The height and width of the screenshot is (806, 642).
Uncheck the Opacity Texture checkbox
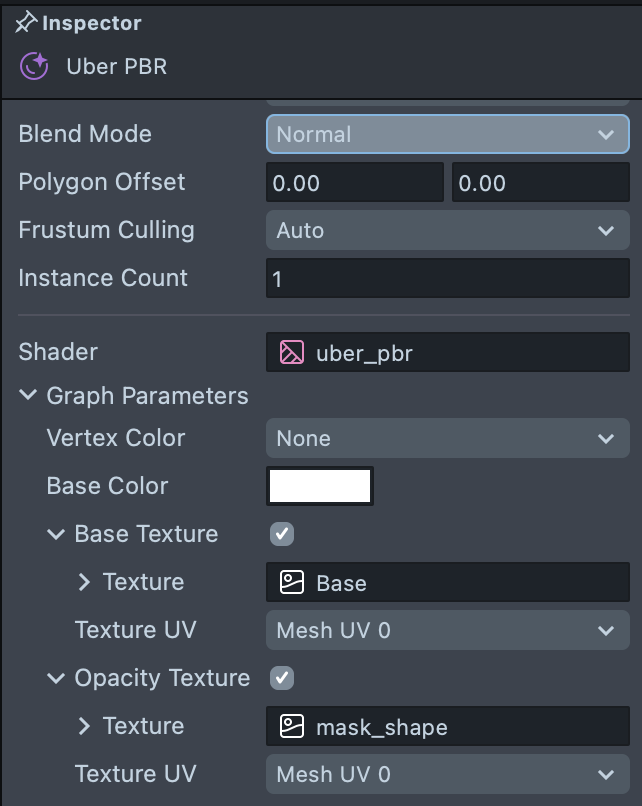click(282, 678)
